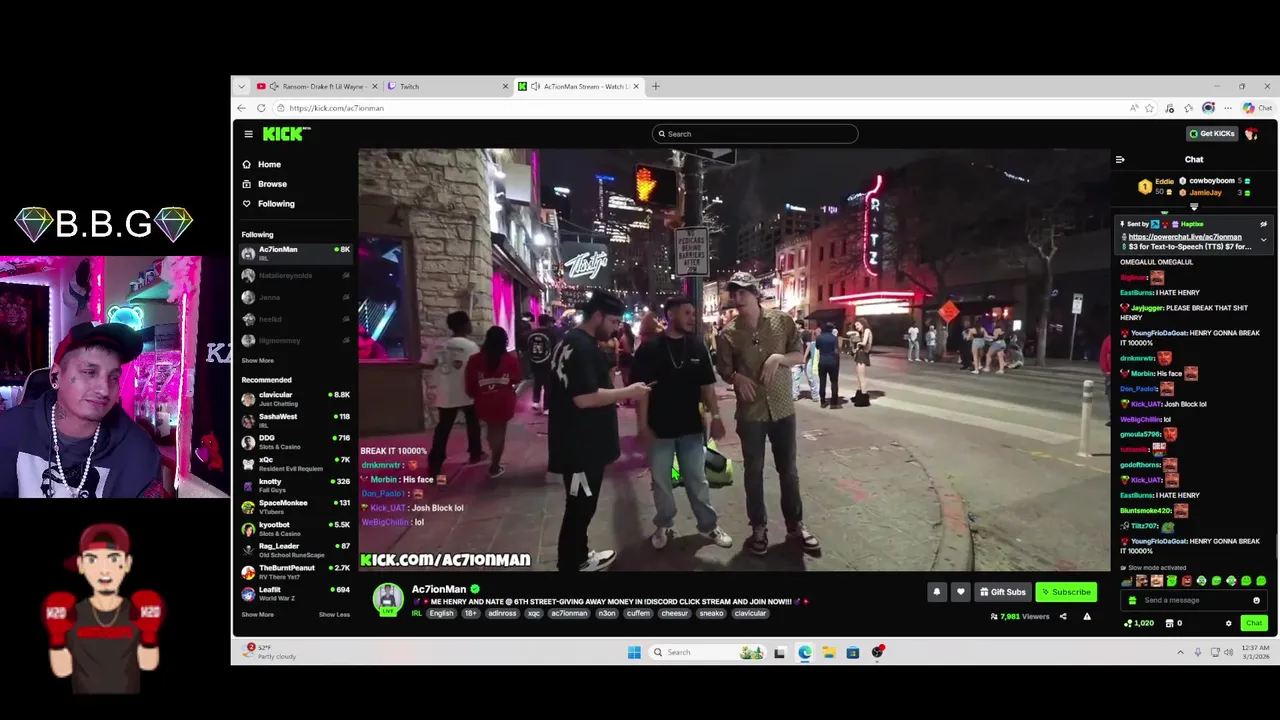Image resolution: width=1280 pixels, height=720 pixels.
Task: Expand the gift leaderboard arrow
Action: 1194,207
